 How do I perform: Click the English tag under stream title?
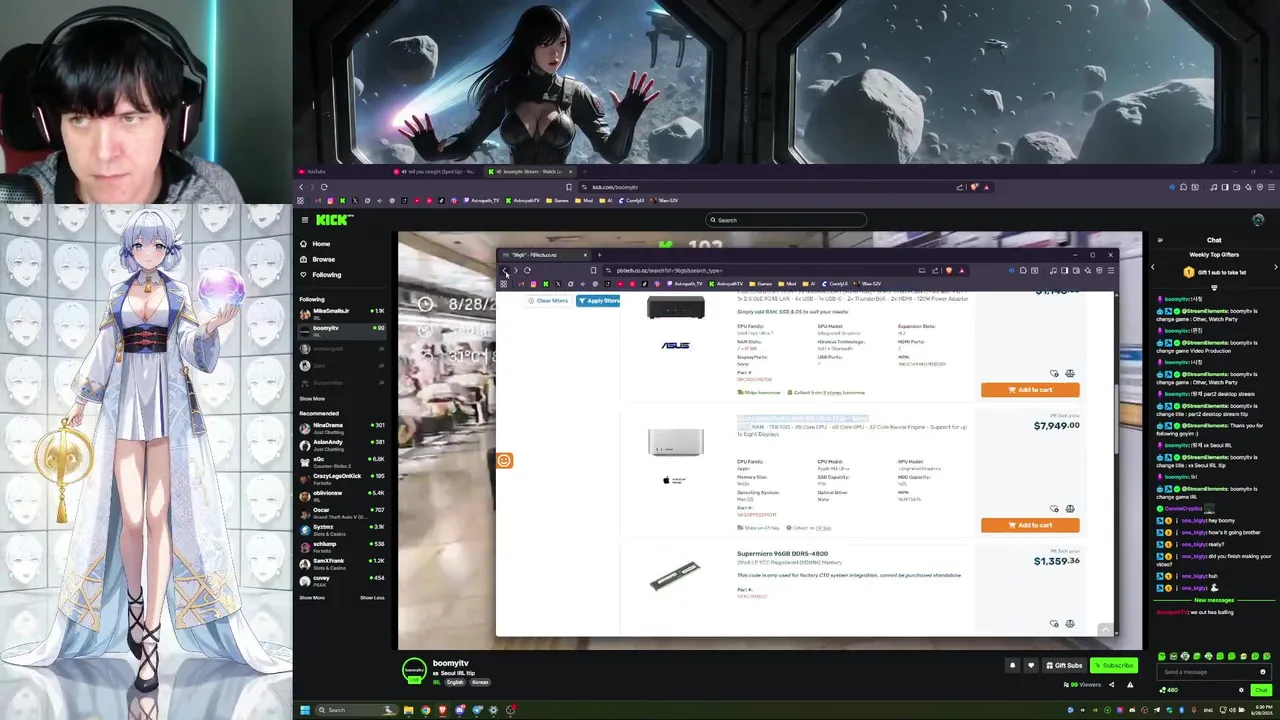coord(456,682)
